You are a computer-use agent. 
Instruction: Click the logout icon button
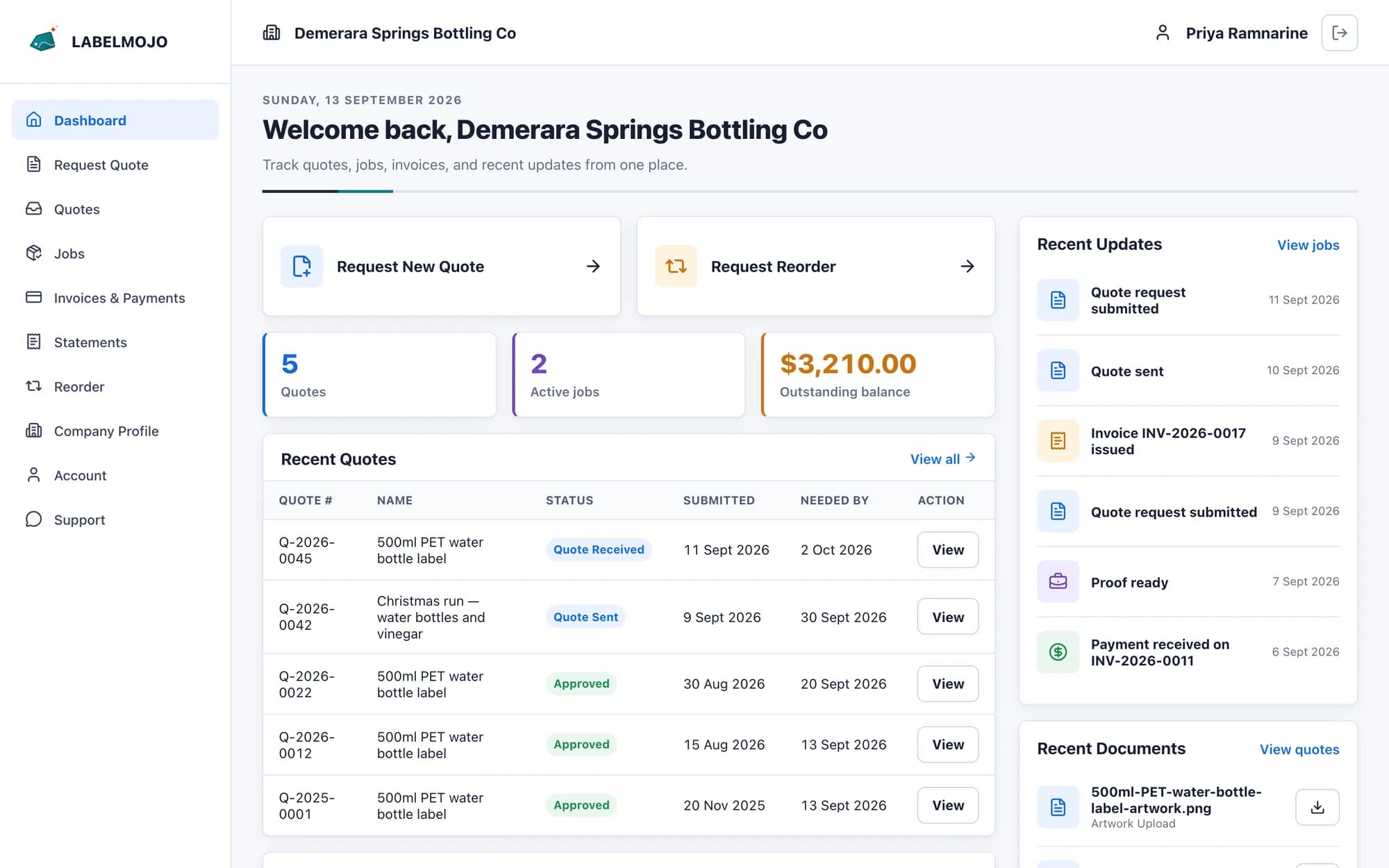pyautogui.click(x=1339, y=33)
